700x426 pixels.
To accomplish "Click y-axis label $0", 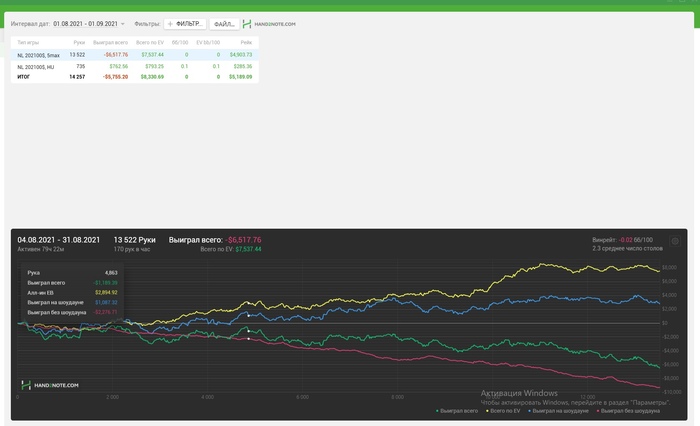I will 665,323.
